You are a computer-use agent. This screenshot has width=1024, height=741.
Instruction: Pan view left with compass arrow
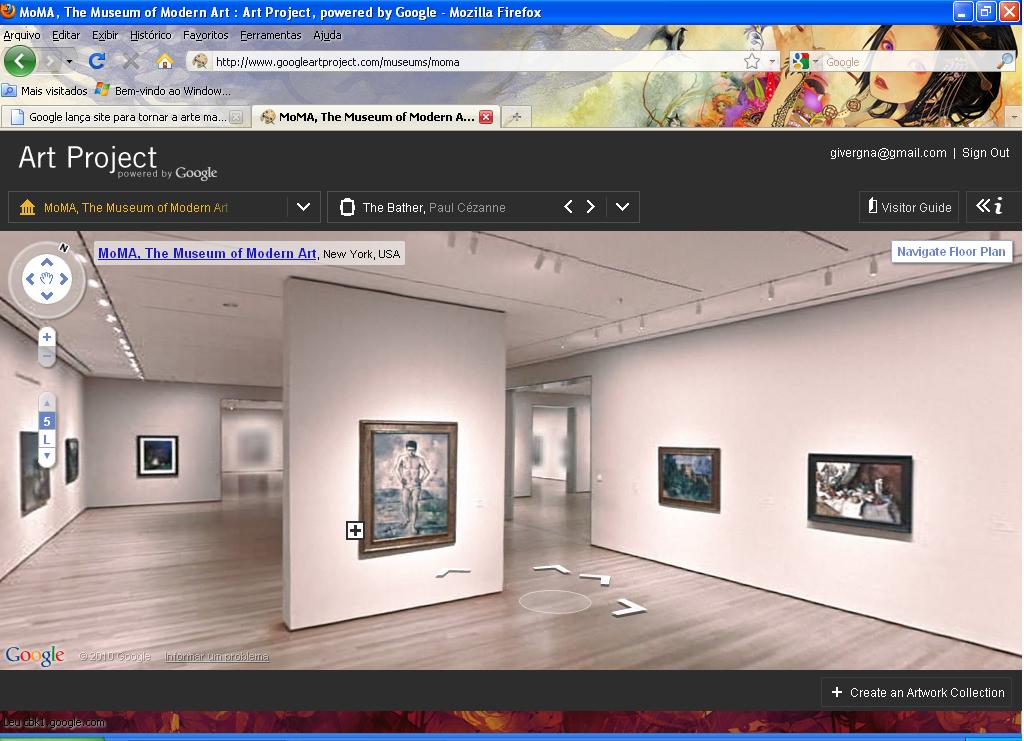pyautogui.click(x=29, y=279)
